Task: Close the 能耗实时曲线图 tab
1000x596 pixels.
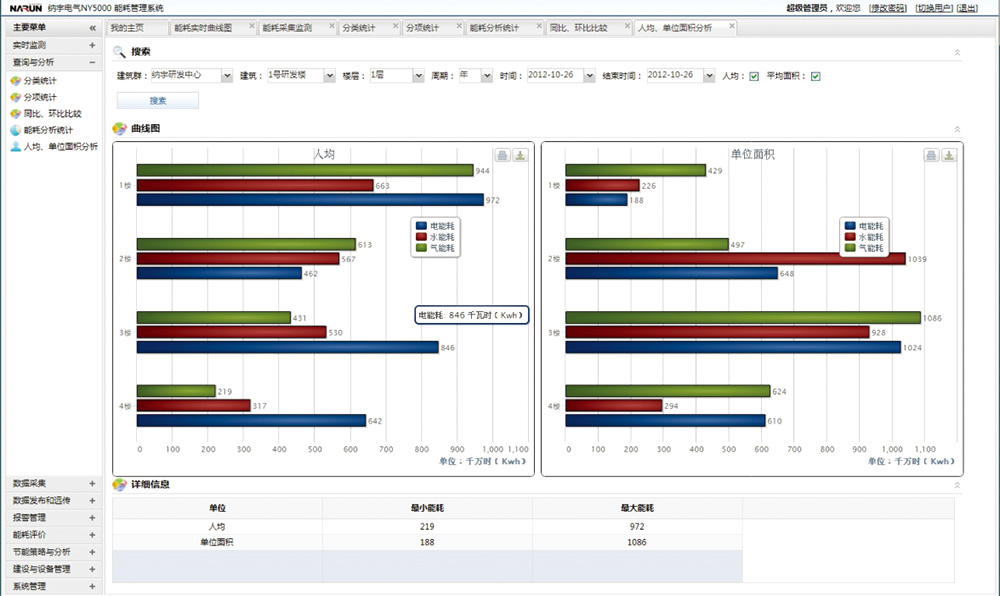Action: [x=251, y=26]
